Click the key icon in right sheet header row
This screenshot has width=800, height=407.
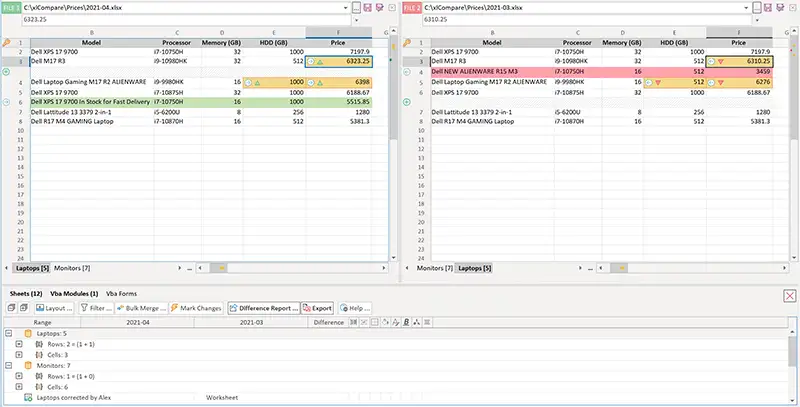pos(407,43)
